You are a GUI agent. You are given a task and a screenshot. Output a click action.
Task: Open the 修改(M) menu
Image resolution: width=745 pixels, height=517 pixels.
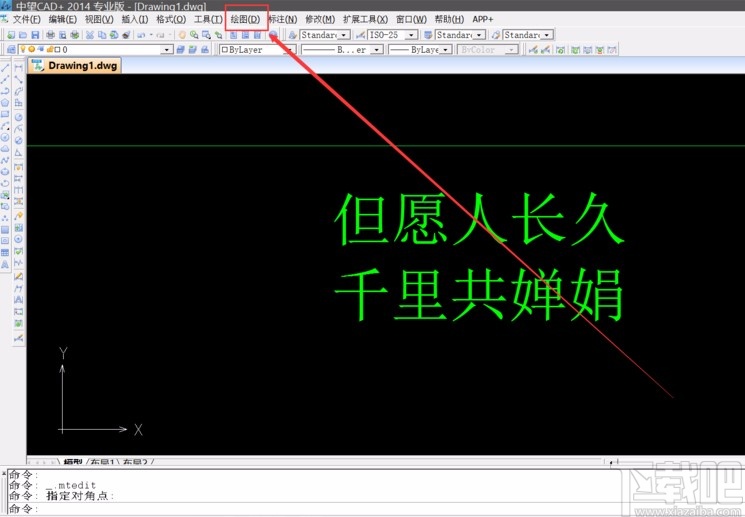320,19
